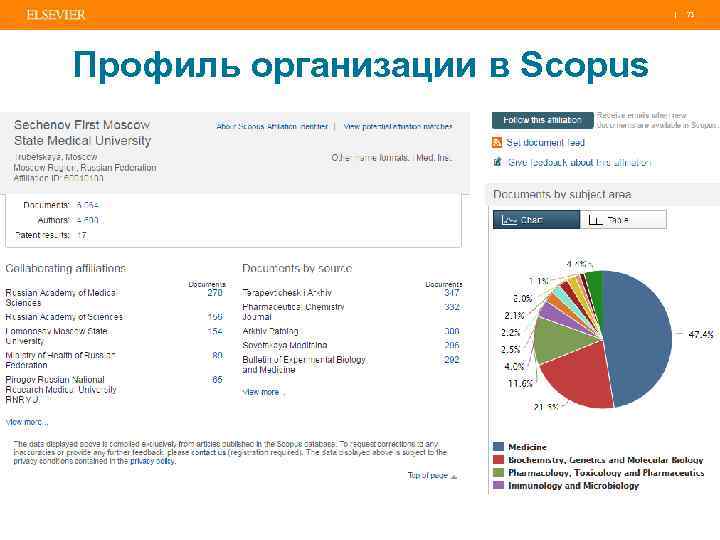
Task: Open Pharmaceutical Chemistry Journal source
Action: pos(293,312)
